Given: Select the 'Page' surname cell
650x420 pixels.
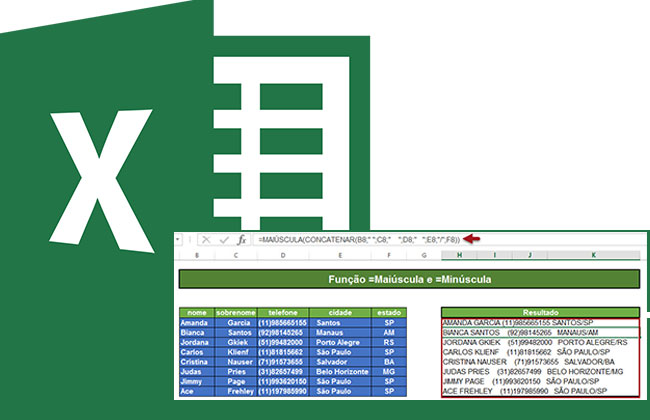Looking at the screenshot, I should (236, 381).
